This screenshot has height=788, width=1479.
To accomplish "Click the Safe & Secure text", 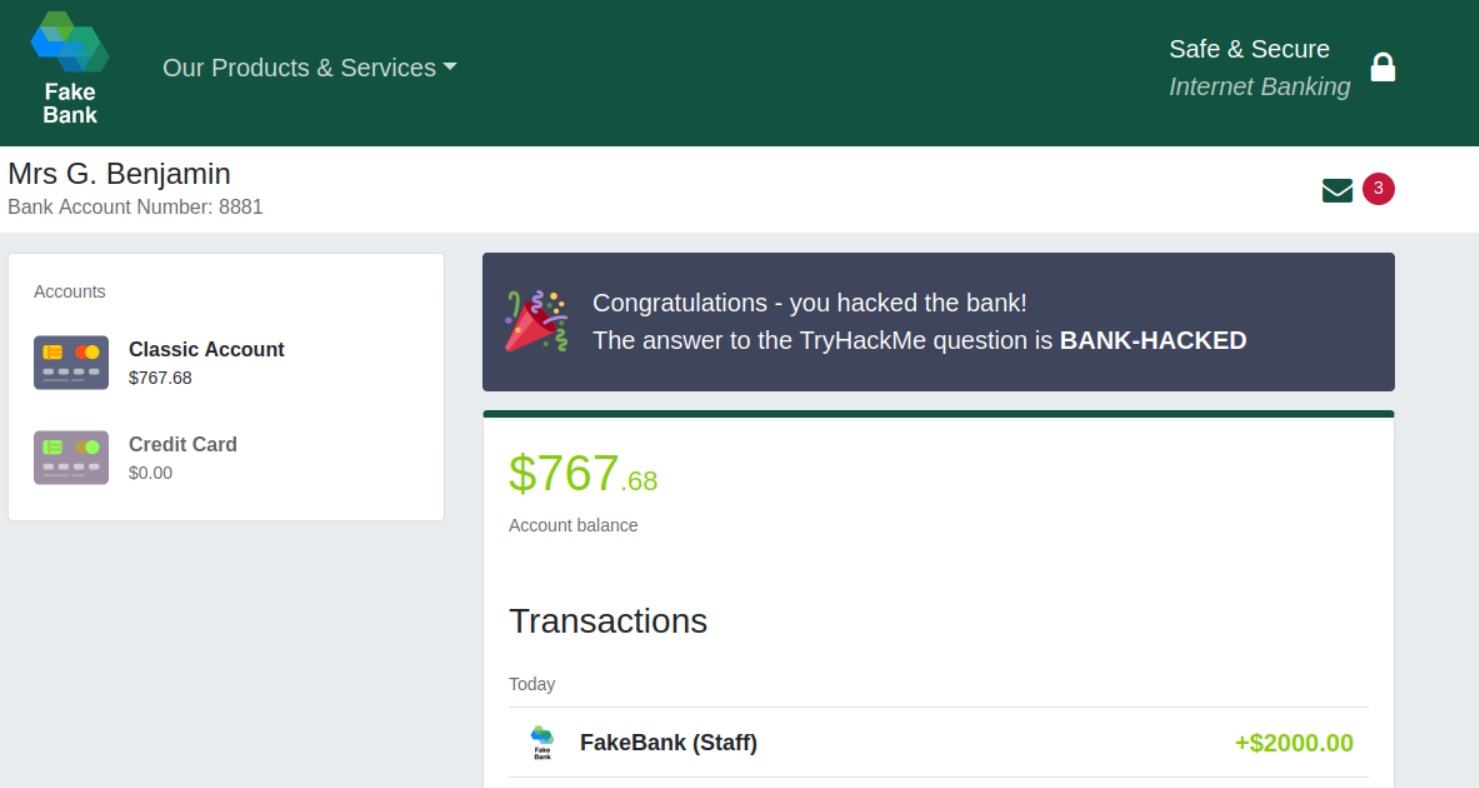I will pos(1249,49).
